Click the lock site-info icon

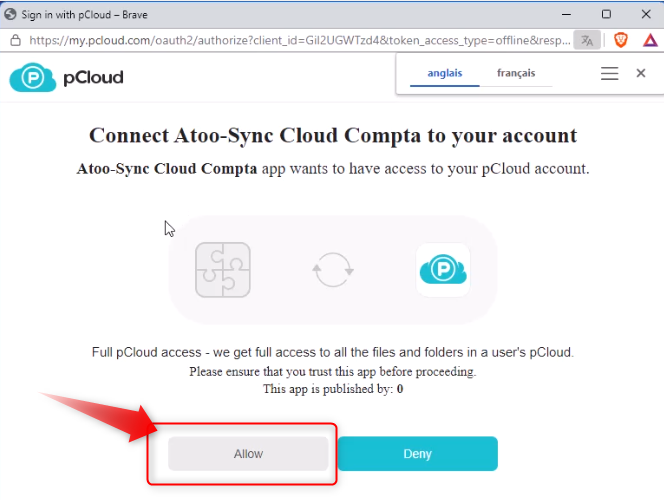click(16, 40)
